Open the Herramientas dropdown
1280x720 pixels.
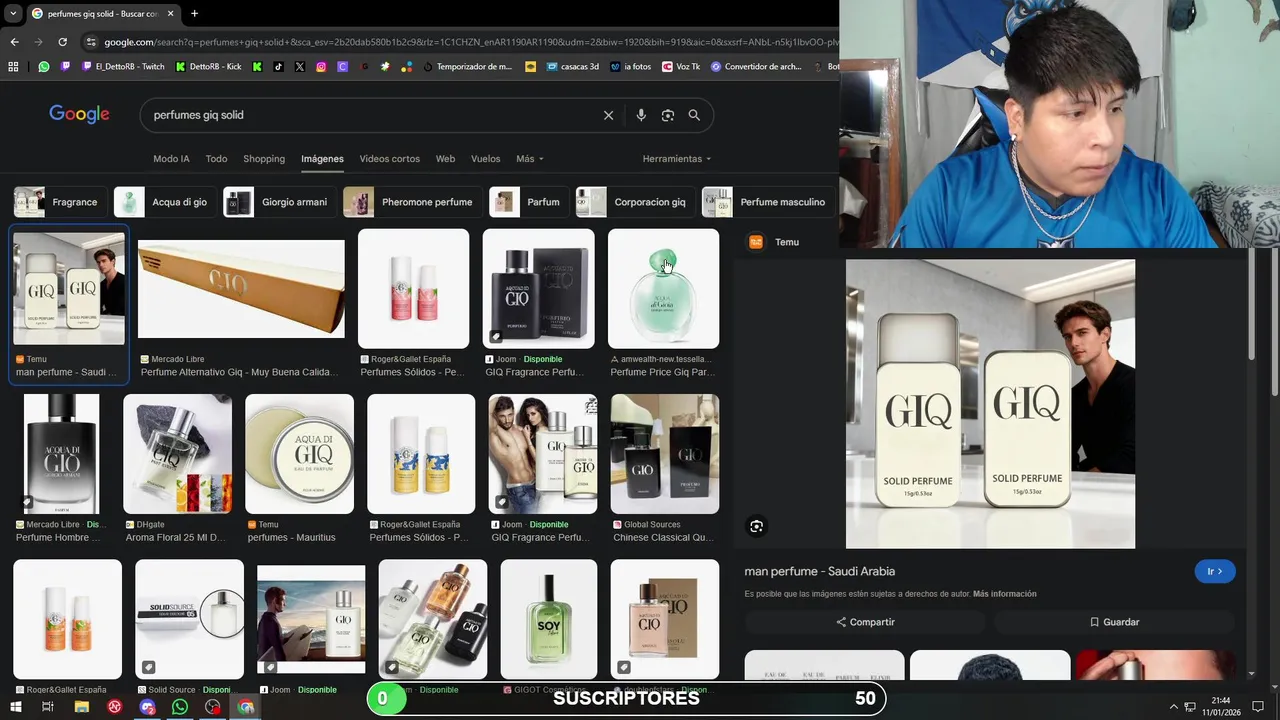(677, 159)
